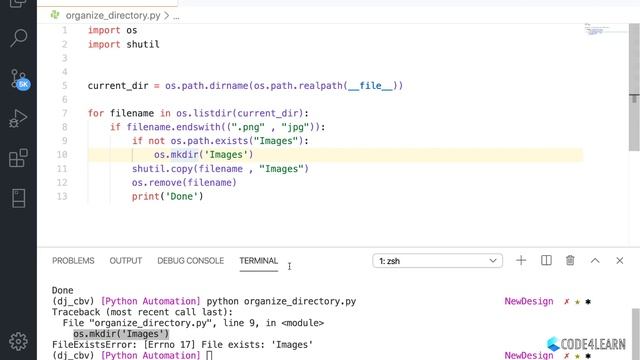Screen dimensions: 640x360
Task: Close the terminal panel
Action: point(620,260)
